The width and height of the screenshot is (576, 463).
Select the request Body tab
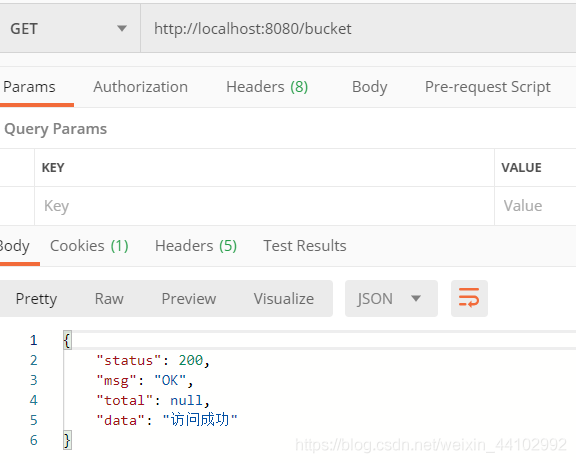click(369, 87)
